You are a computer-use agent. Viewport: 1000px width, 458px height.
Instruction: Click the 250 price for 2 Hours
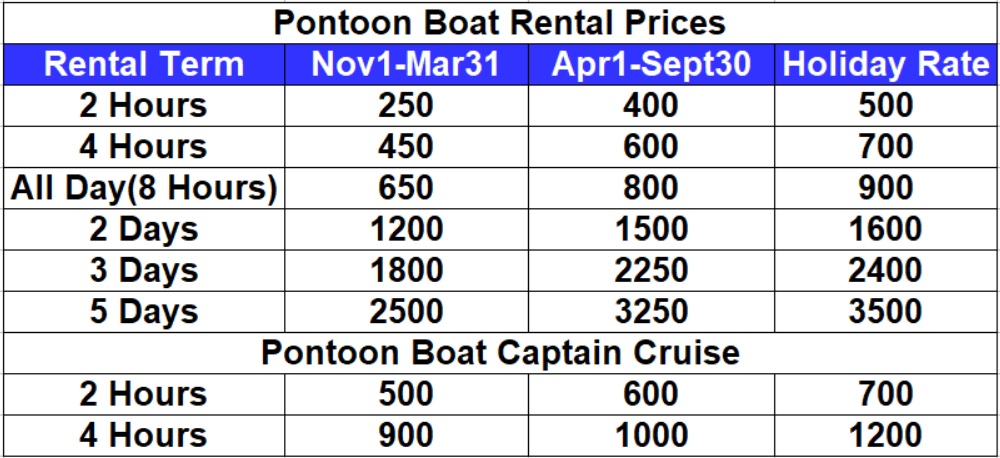tap(406, 106)
